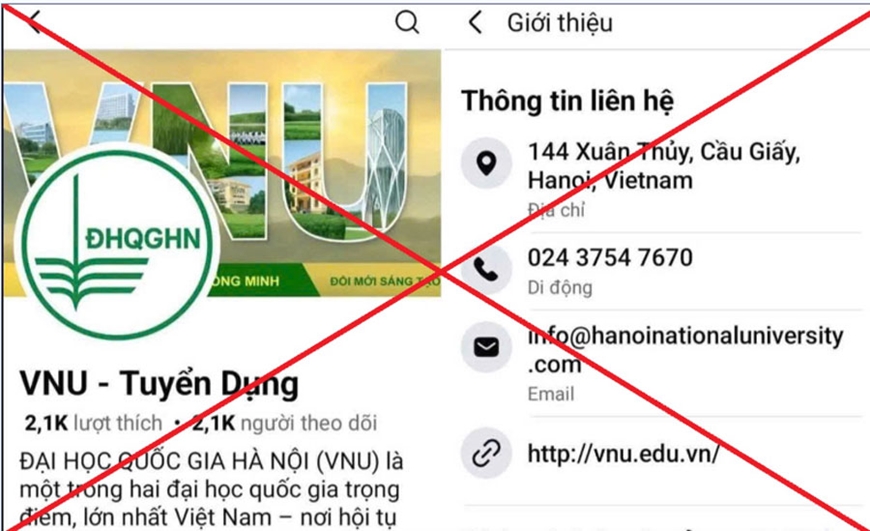Open the http://vnu.edu.vn/ link
The height and width of the screenshot is (531, 870).
[623, 454]
